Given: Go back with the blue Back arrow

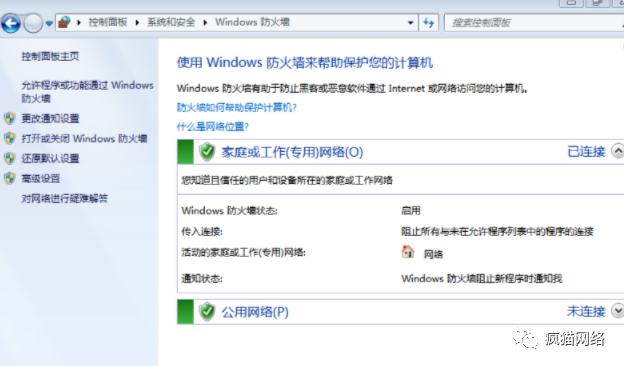Looking at the screenshot, I should tap(11, 23).
